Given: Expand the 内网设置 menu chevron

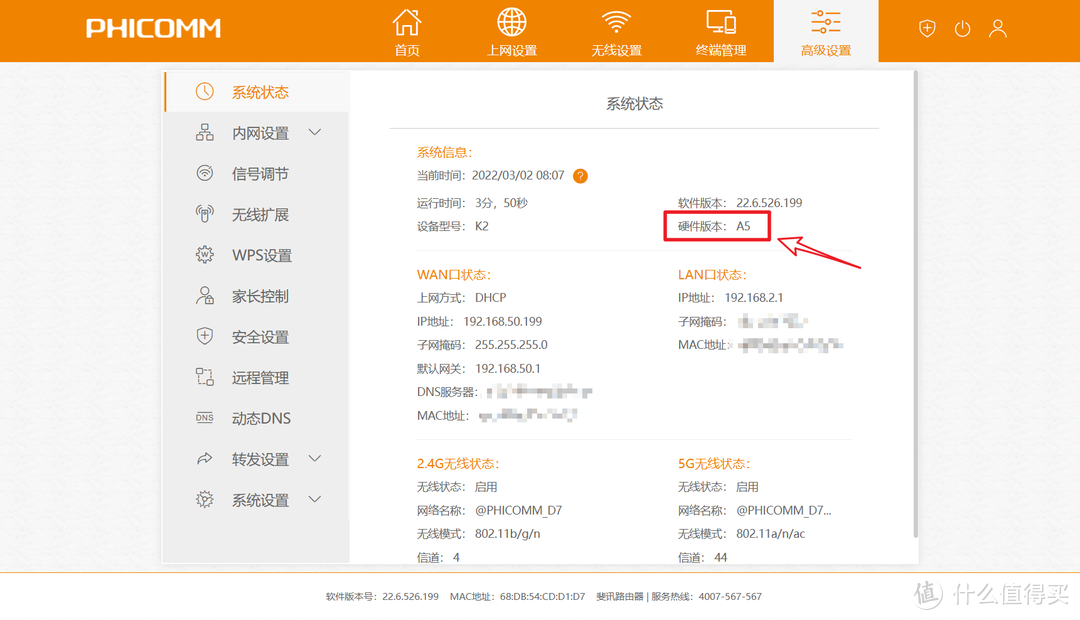Looking at the screenshot, I should click(314, 132).
